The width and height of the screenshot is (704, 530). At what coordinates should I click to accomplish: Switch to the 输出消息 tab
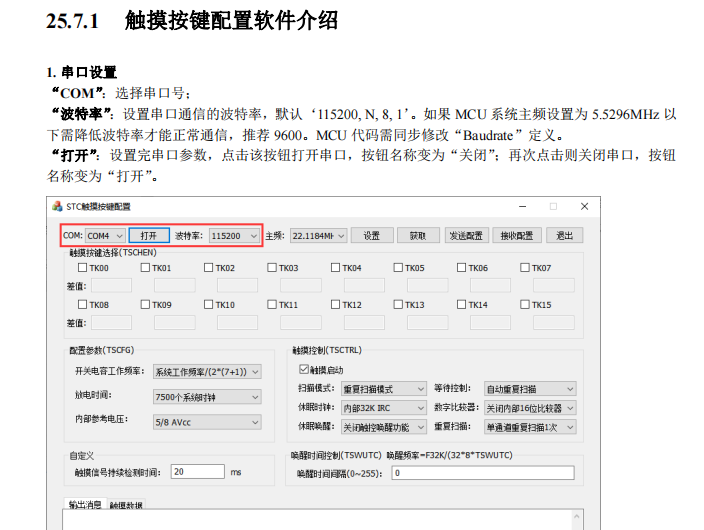point(84,505)
